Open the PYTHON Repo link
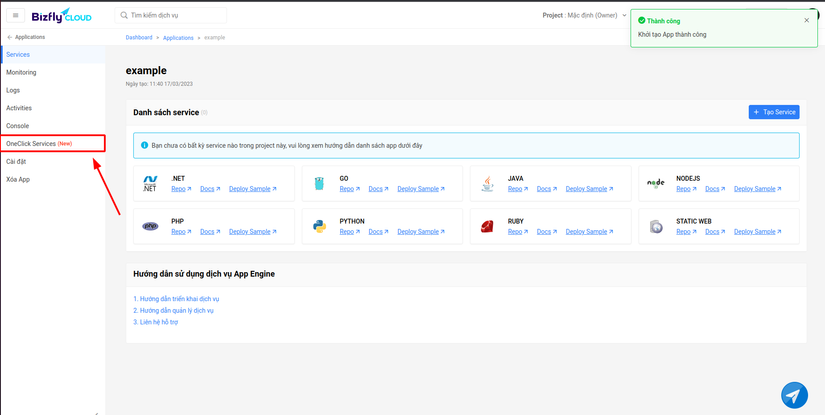 point(349,232)
